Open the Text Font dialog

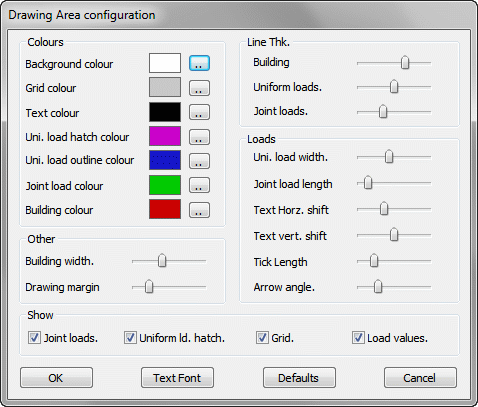point(177,378)
